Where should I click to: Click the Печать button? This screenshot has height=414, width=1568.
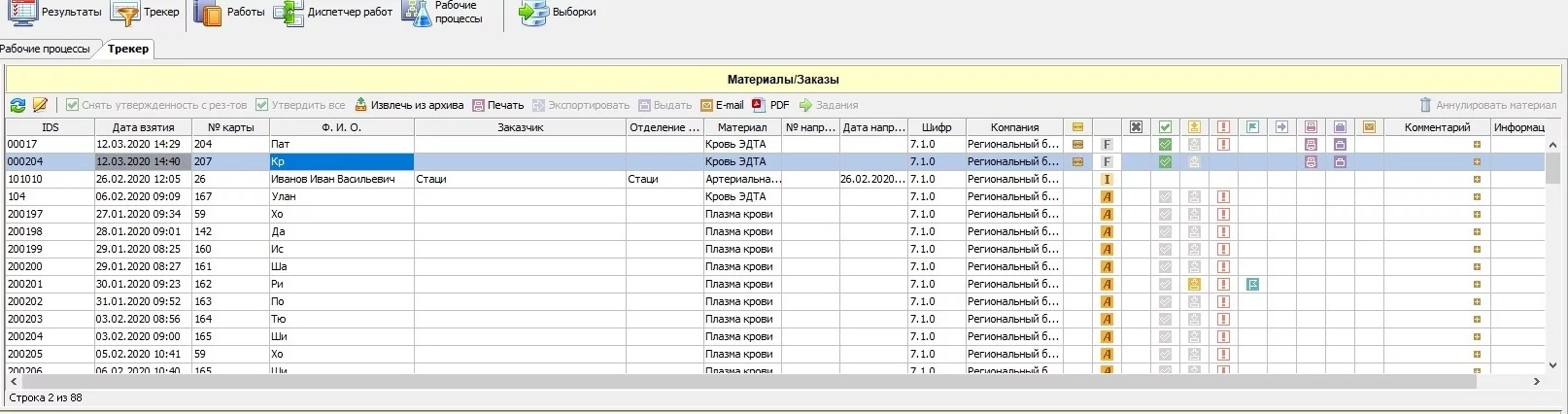[497, 105]
